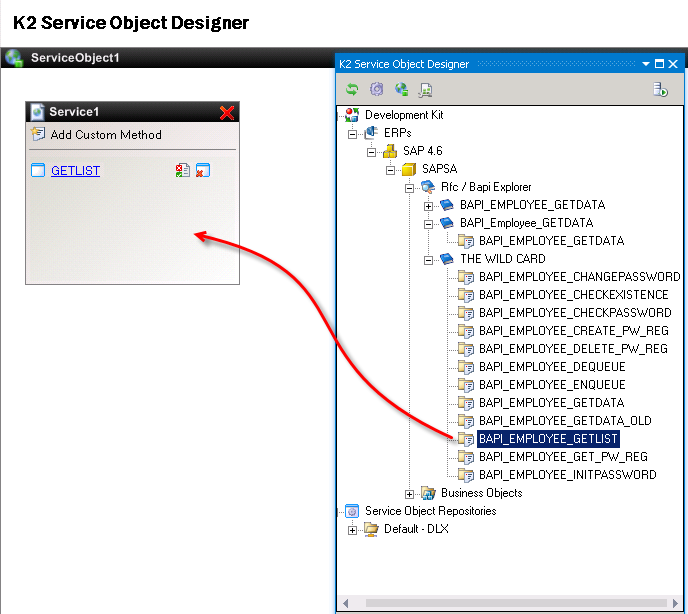Select the Business Objects item
Image resolution: width=688 pixels, height=614 pixels.
coord(482,493)
